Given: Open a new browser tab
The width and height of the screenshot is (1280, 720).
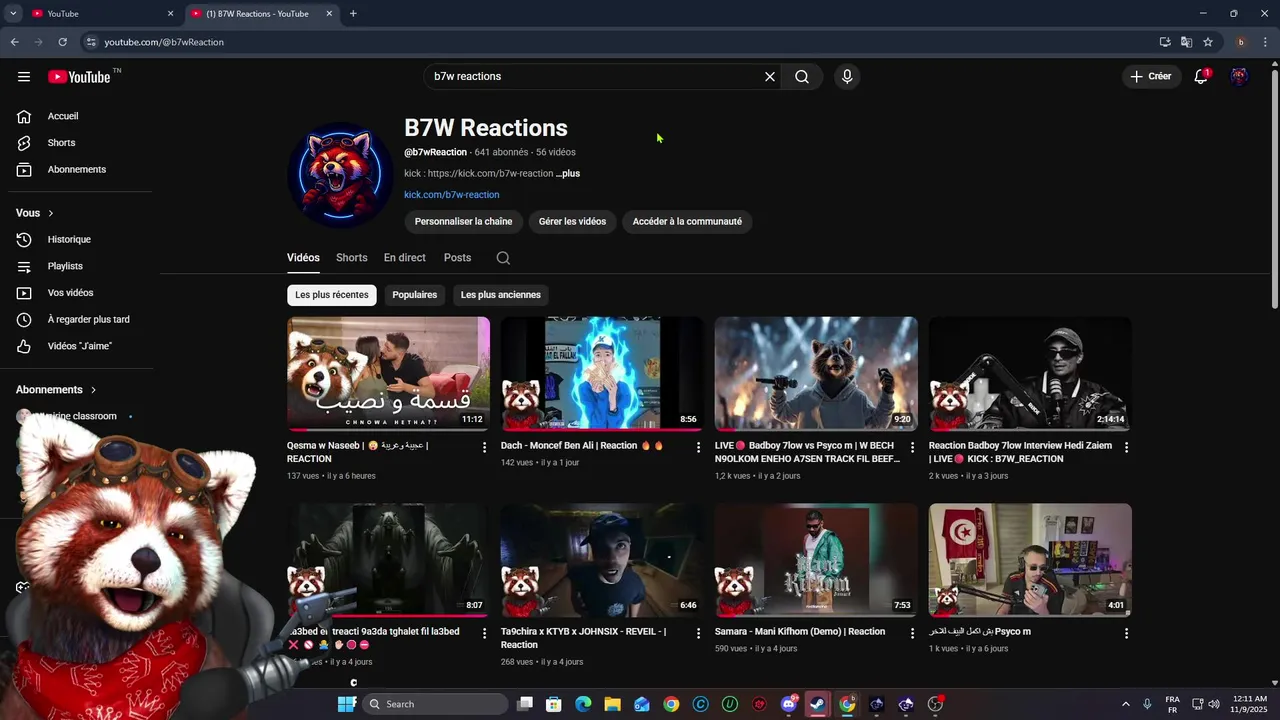Looking at the screenshot, I should click(x=353, y=14).
